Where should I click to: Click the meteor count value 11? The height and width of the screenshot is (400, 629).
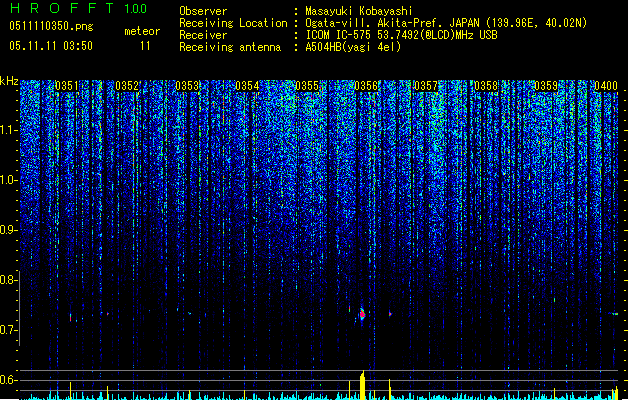[145, 46]
